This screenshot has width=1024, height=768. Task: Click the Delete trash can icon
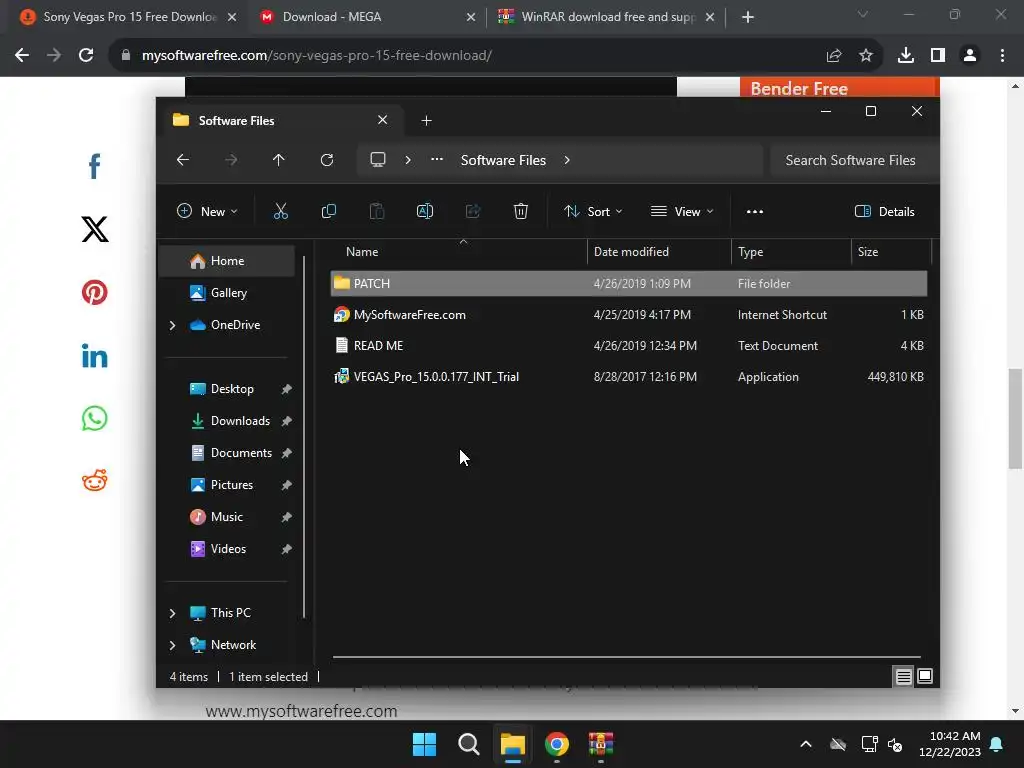520,211
